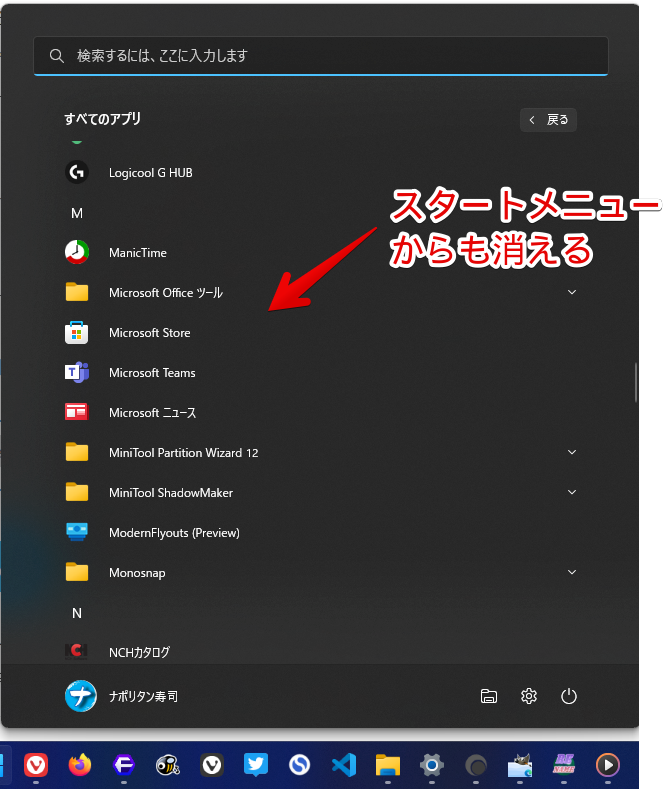Open Visual Studio Code in taskbar
Screen dimensions: 669x789
pyautogui.click(x=344, y=765)
